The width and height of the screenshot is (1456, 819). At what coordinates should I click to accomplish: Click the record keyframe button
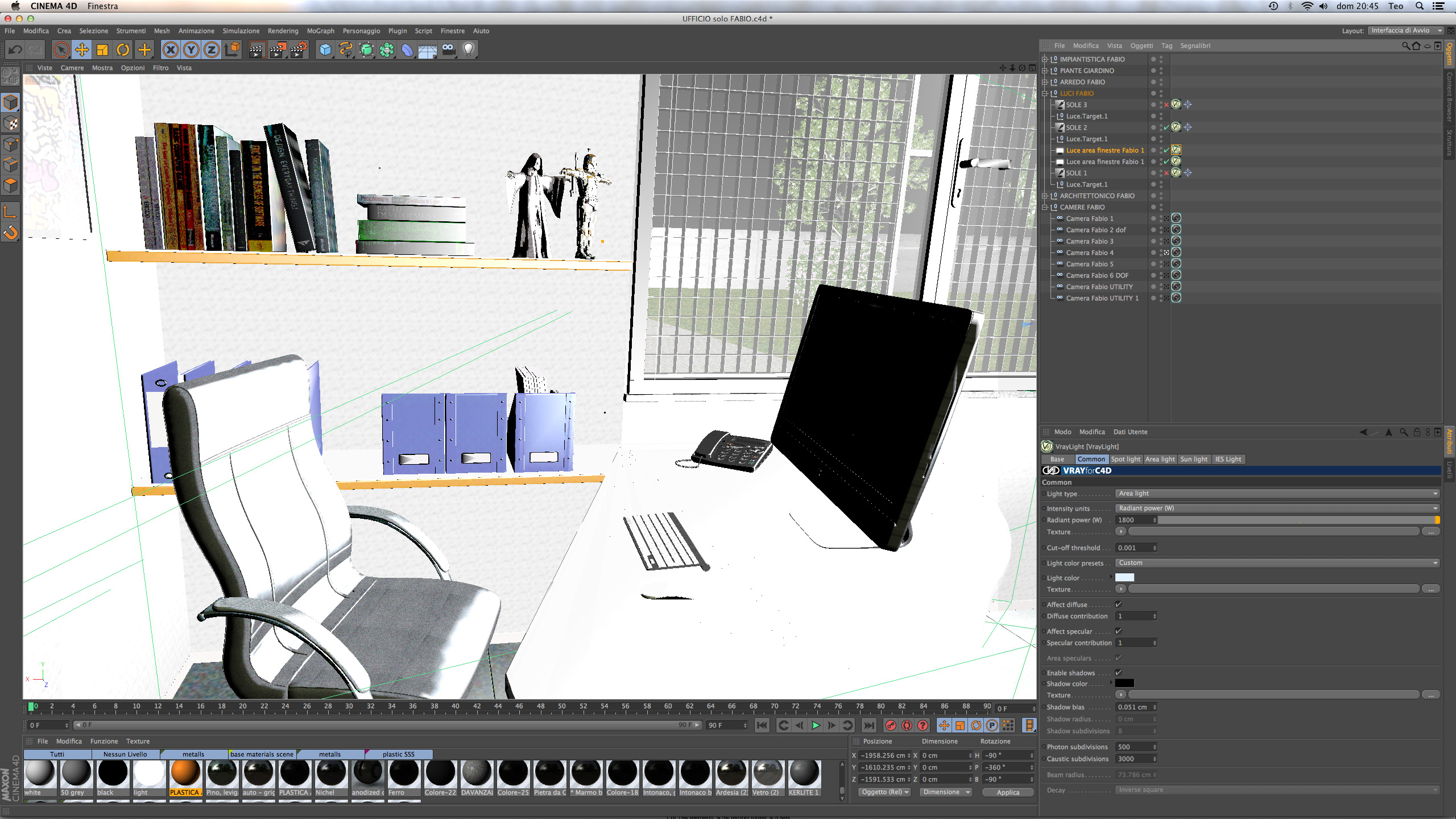tap(891, 725)
